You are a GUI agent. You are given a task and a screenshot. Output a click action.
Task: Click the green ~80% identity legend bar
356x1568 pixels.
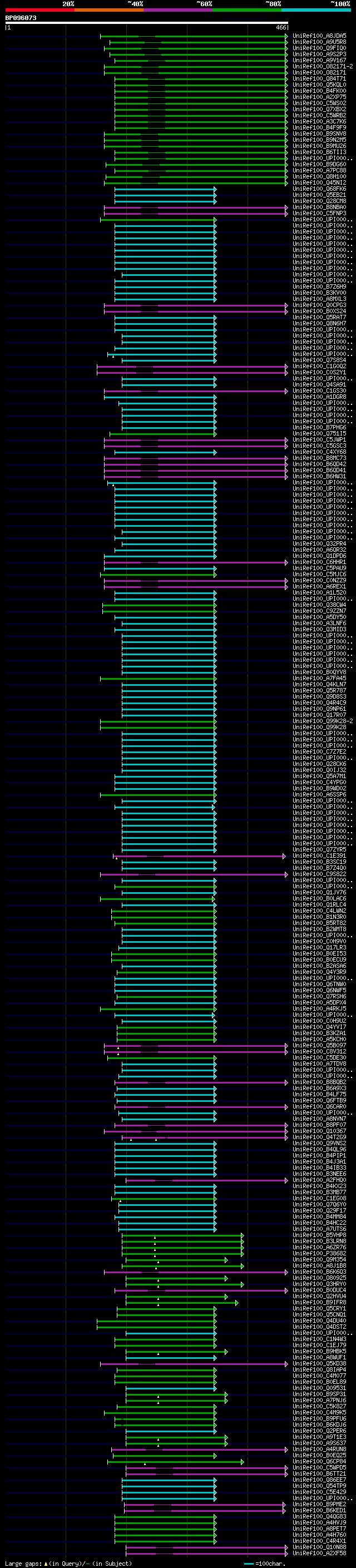click(247, 10)
